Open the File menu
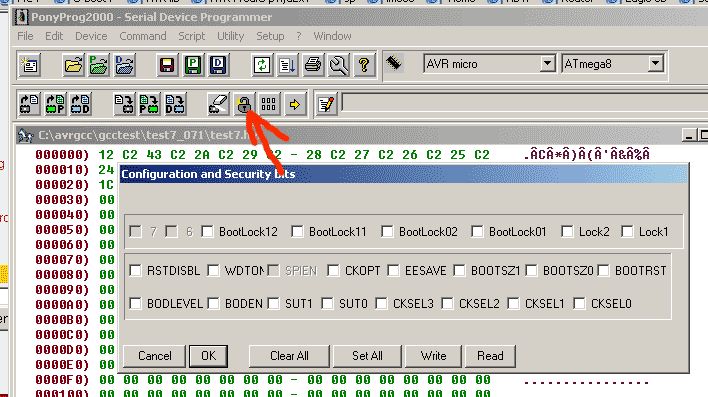 25,36
